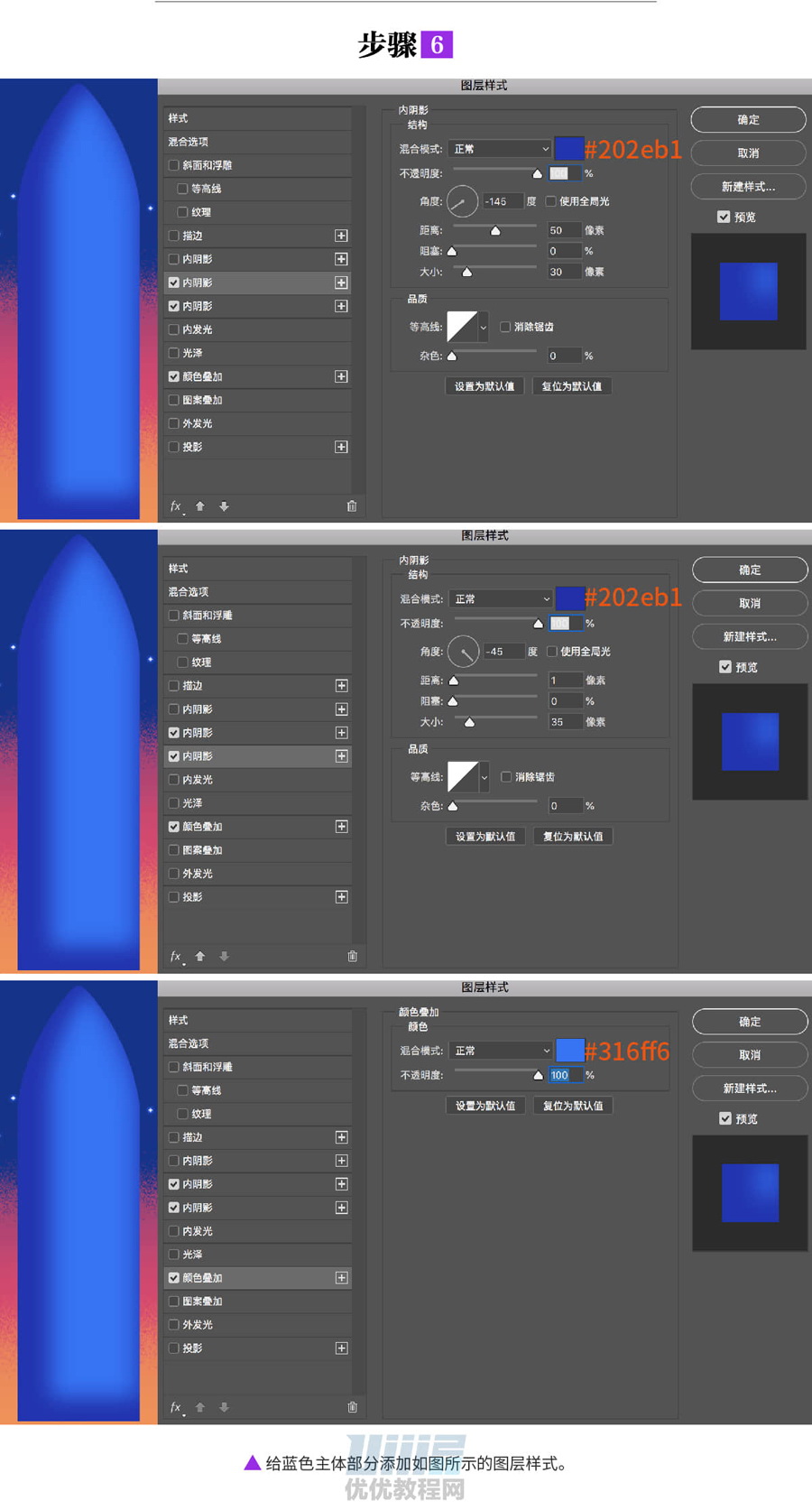
Task: Click plus beside 描边 in 颜色叠加 settings dialog
Action: coord(341,1137)
